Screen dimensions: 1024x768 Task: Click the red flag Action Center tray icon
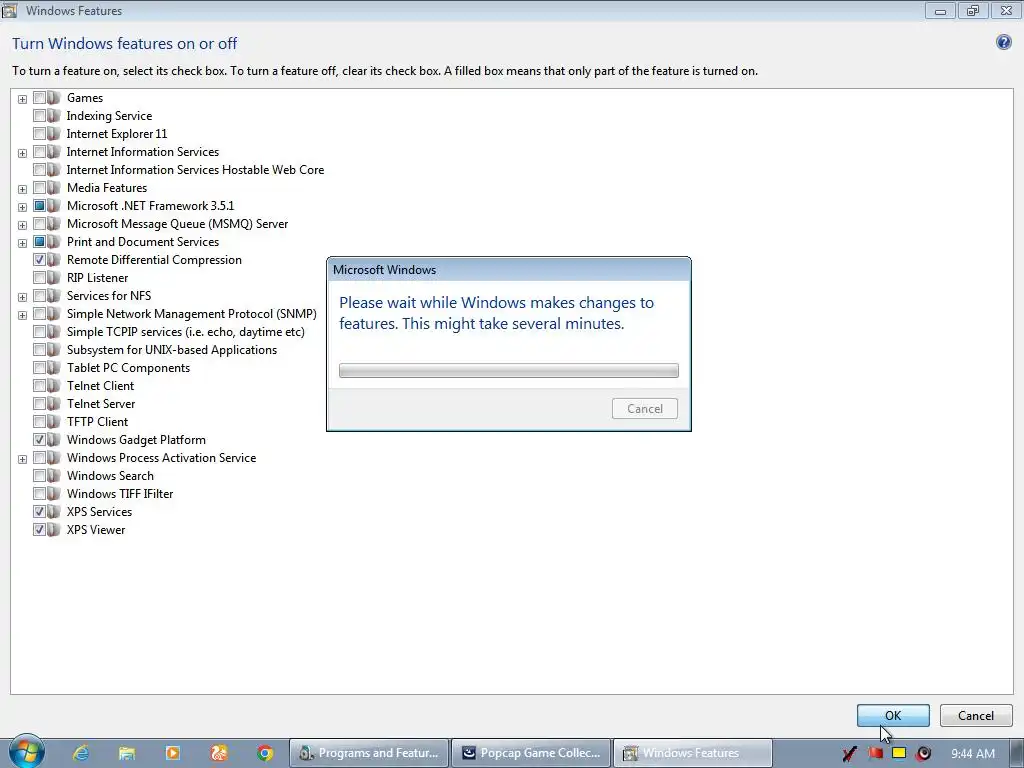point(876,754)
